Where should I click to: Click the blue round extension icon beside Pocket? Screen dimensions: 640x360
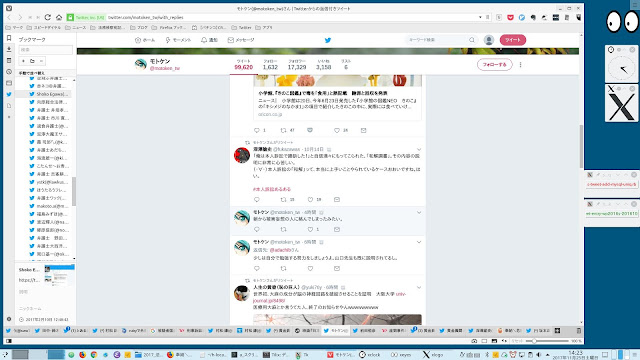coord(522,18)
